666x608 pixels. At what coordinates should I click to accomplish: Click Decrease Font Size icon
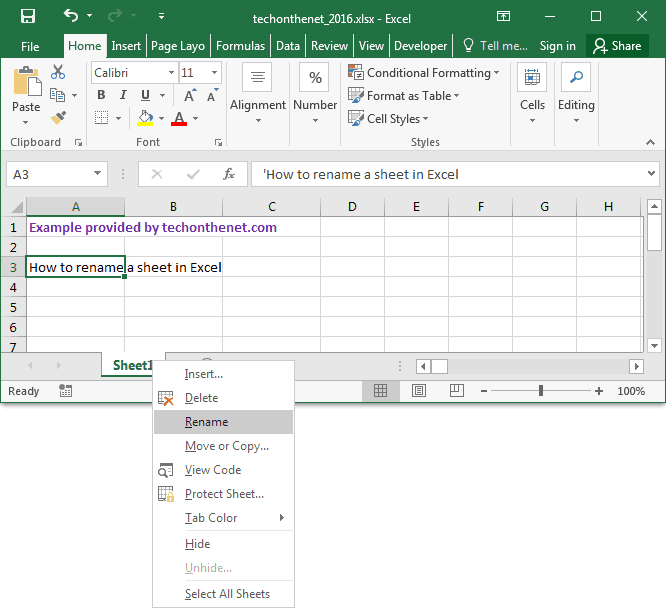(x=212, y=95)
